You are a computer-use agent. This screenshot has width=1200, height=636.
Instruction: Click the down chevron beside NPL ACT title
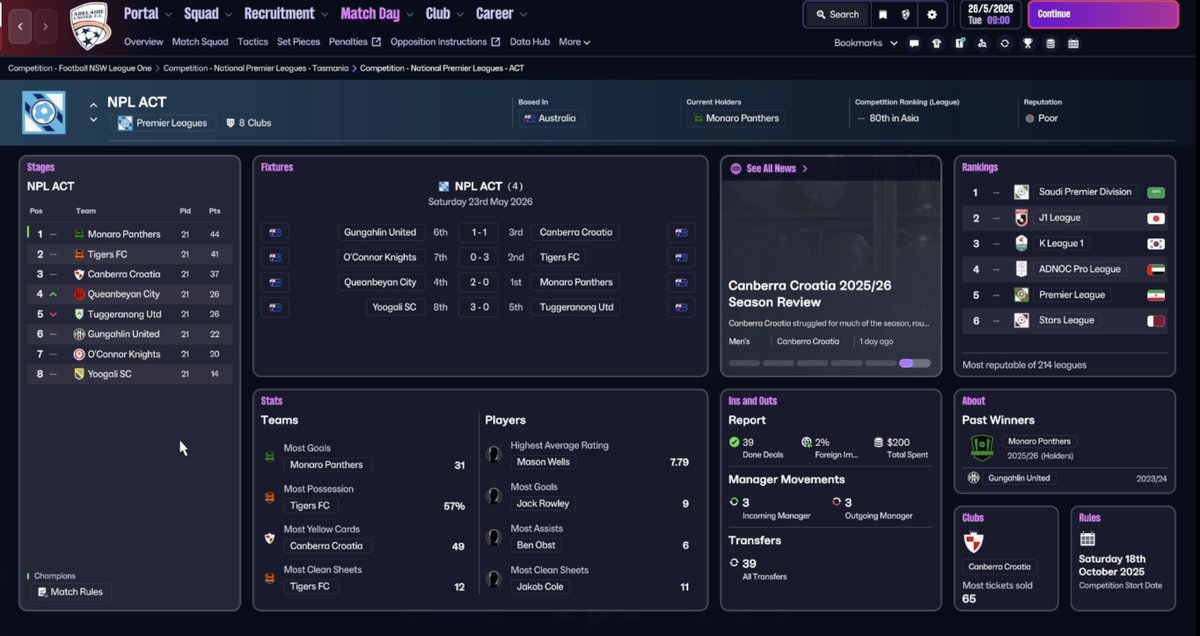(94, 120)
